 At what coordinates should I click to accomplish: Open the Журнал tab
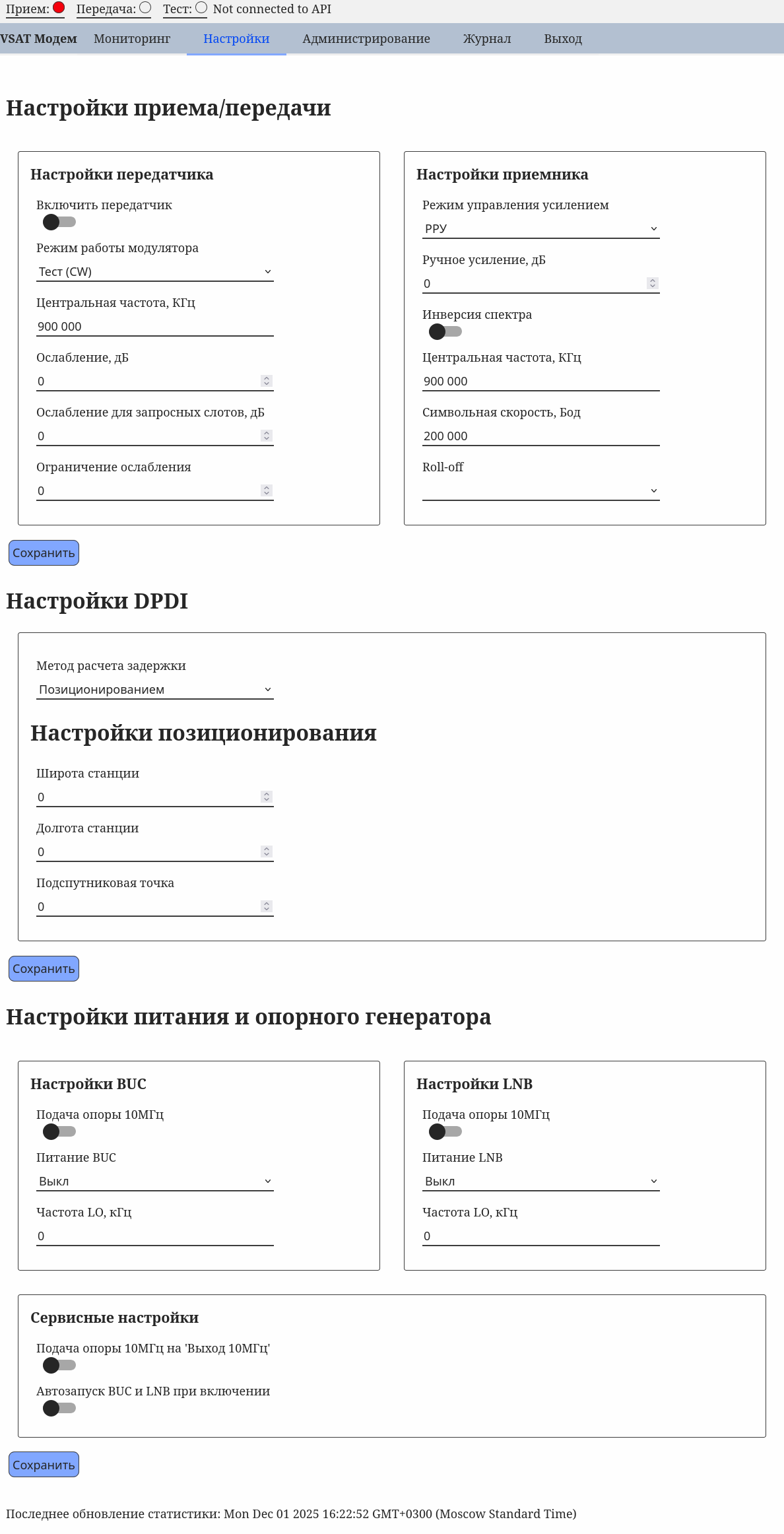[x=487, y=39]
